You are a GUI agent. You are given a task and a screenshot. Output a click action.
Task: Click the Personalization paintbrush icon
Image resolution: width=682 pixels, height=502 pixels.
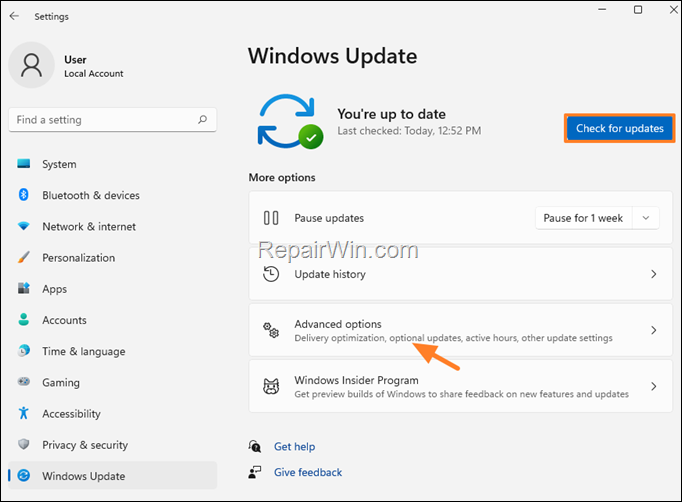(x=23, y=257)
